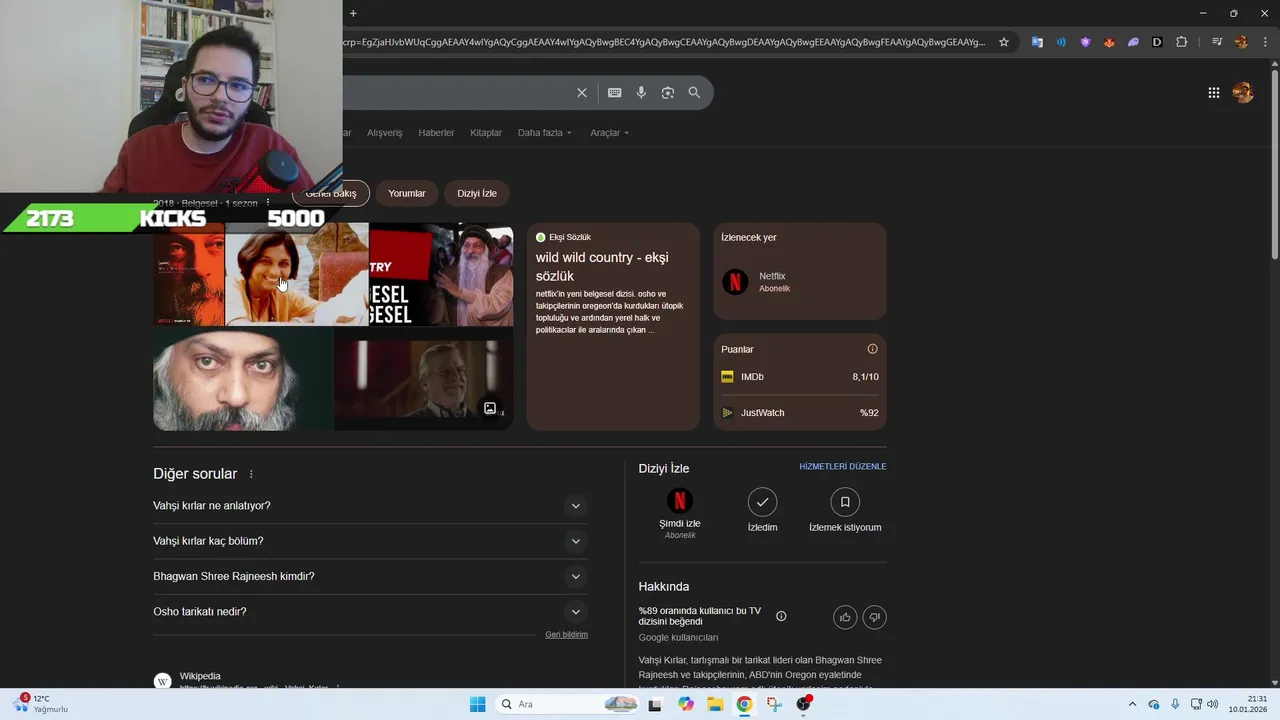Click the info icon next to %89 rating

tap(781, 616)
